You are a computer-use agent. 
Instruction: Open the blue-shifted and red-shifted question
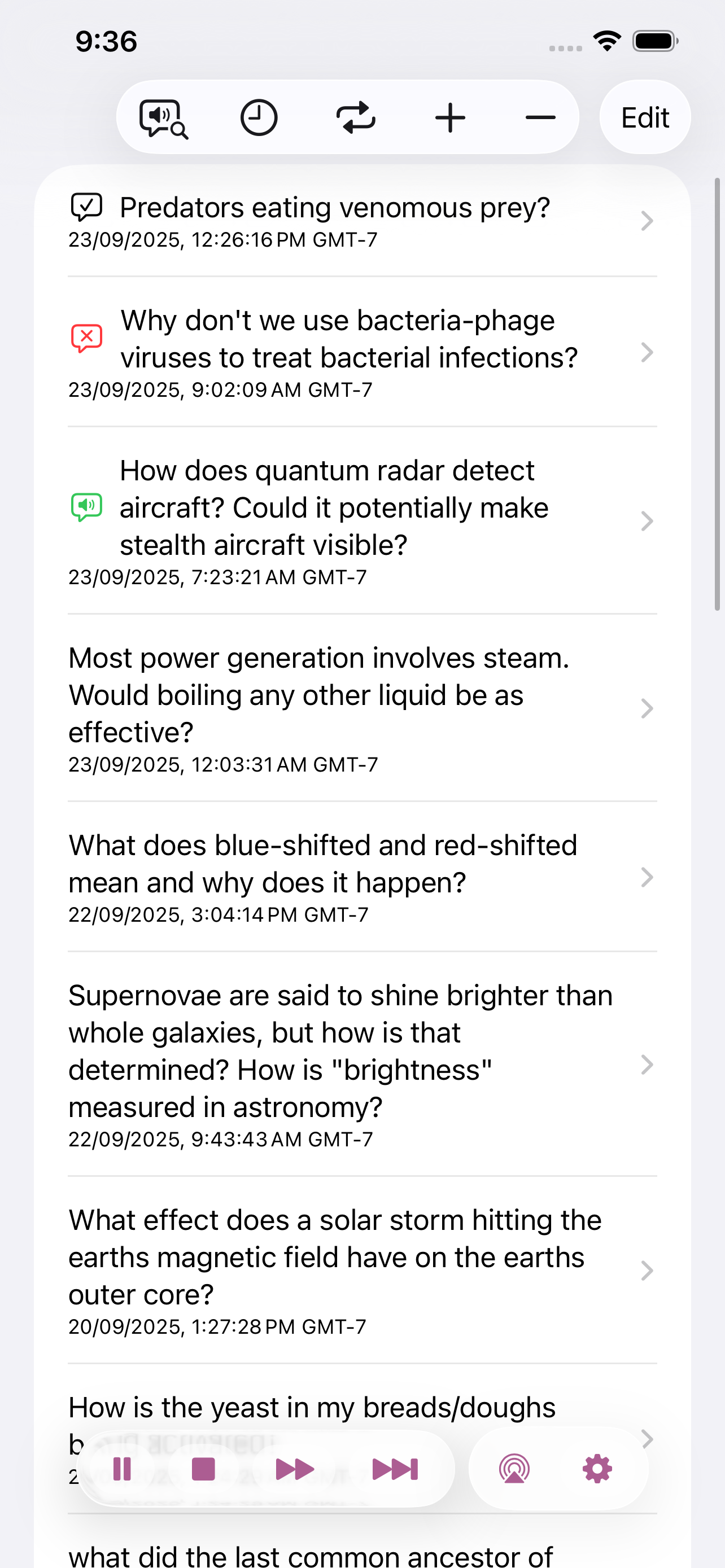point(322,864)
